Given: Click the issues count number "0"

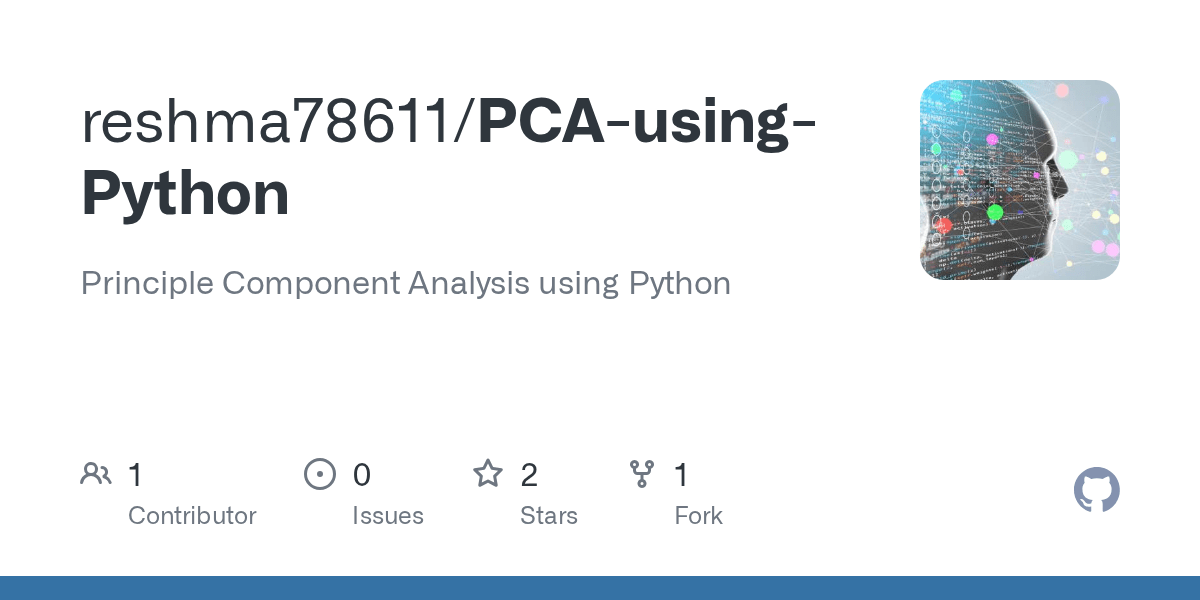Looking at the screenshot, I should [362, 475].
